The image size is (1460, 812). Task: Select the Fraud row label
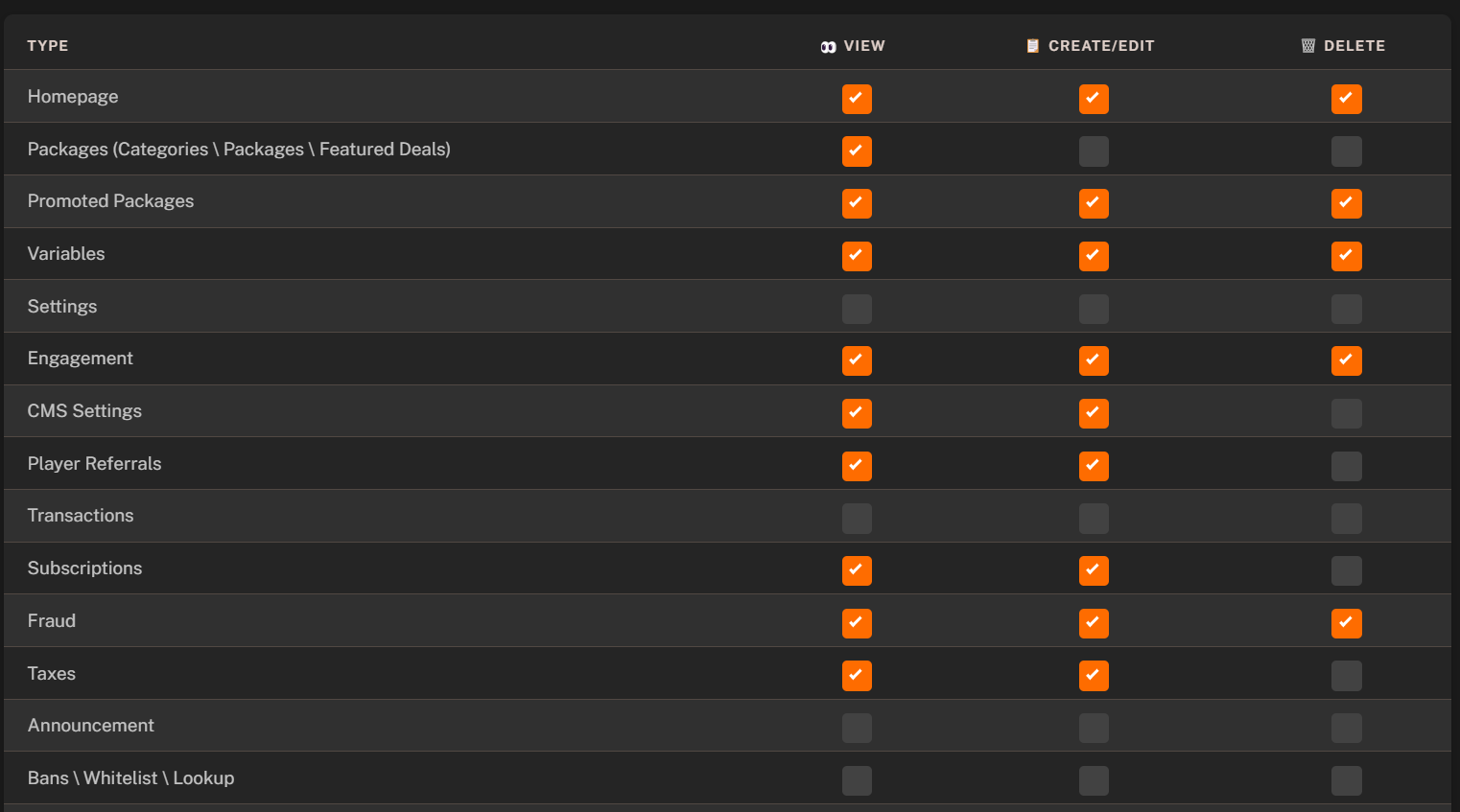(x=52, y=621)
